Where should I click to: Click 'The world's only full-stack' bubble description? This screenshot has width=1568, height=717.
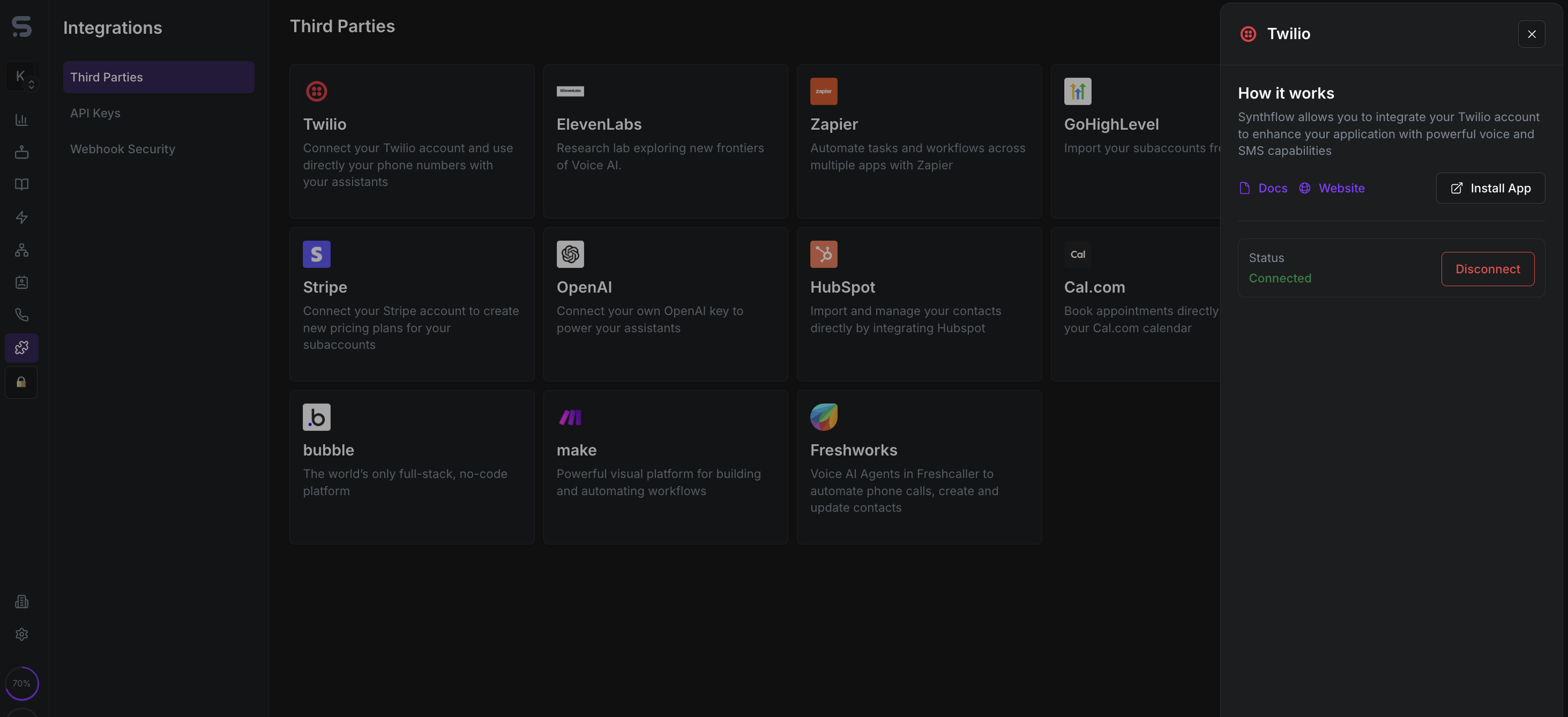tap(405, 482)
